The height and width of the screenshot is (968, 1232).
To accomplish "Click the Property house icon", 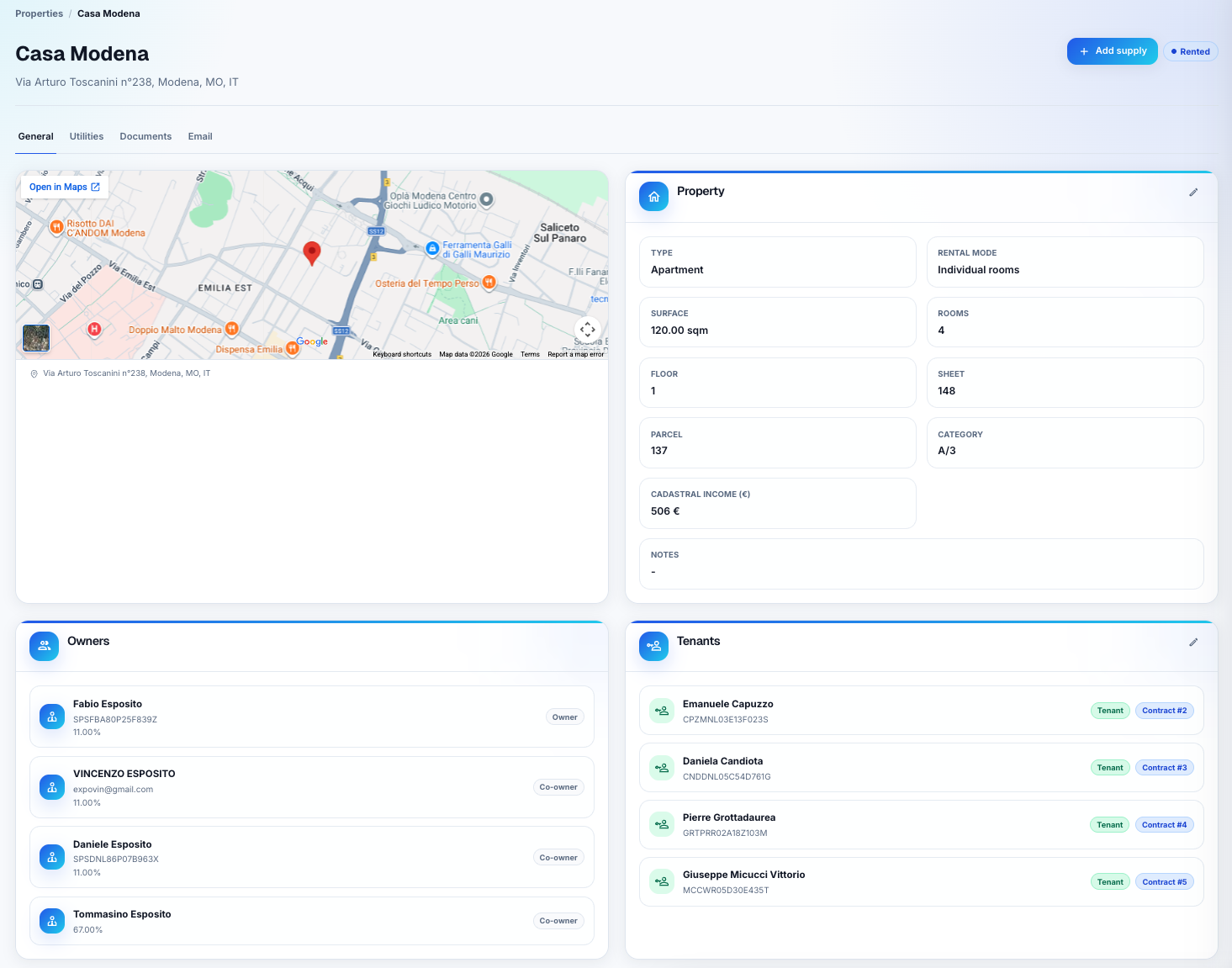I will coord(653,197).
